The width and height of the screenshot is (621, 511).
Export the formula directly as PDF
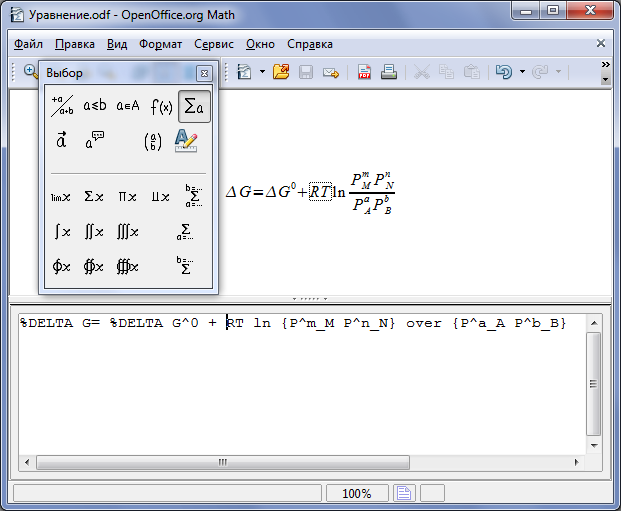pos(364,72)
